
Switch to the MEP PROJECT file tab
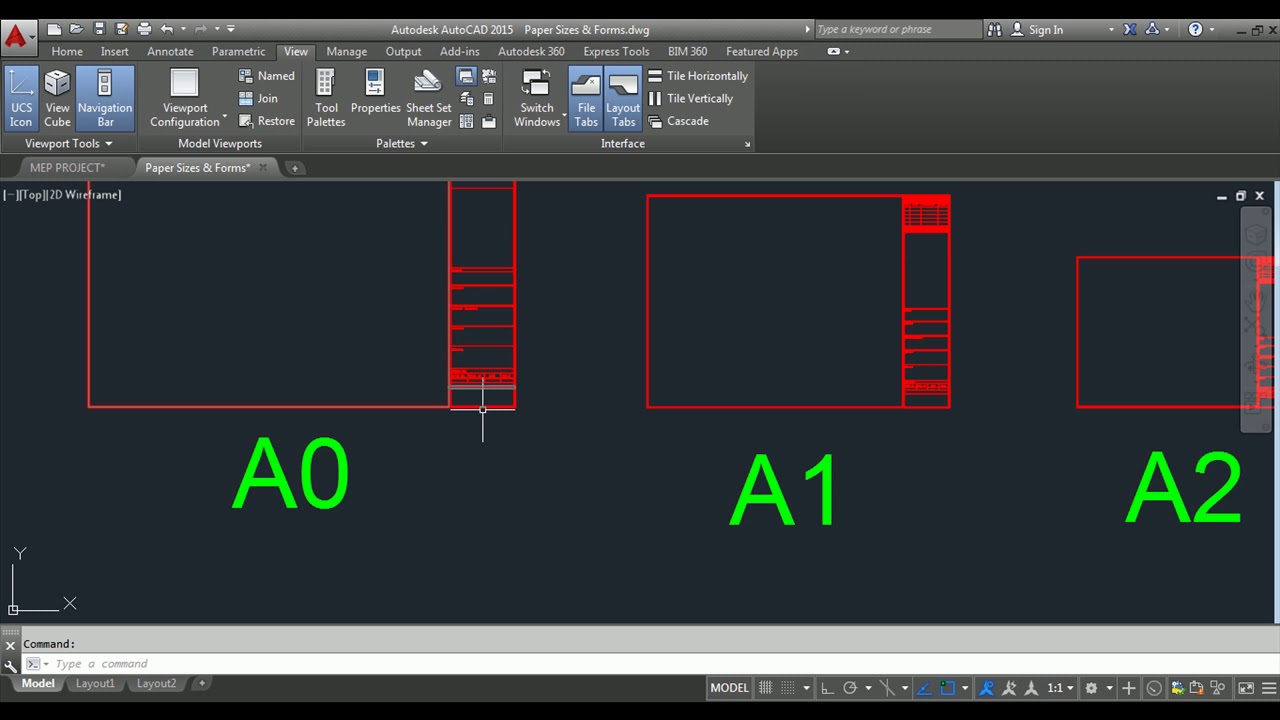click(67, 168)
